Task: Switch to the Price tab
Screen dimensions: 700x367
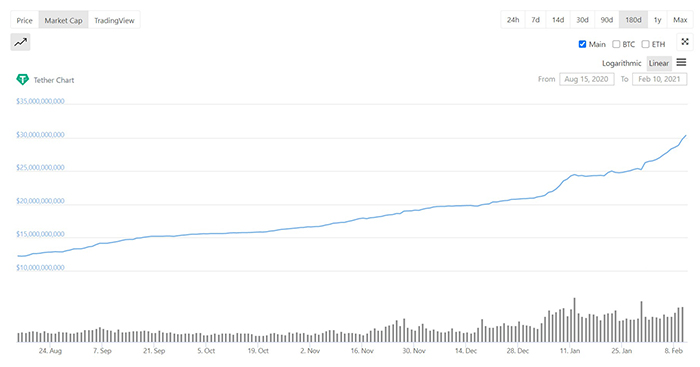Action: coord(25,20)
